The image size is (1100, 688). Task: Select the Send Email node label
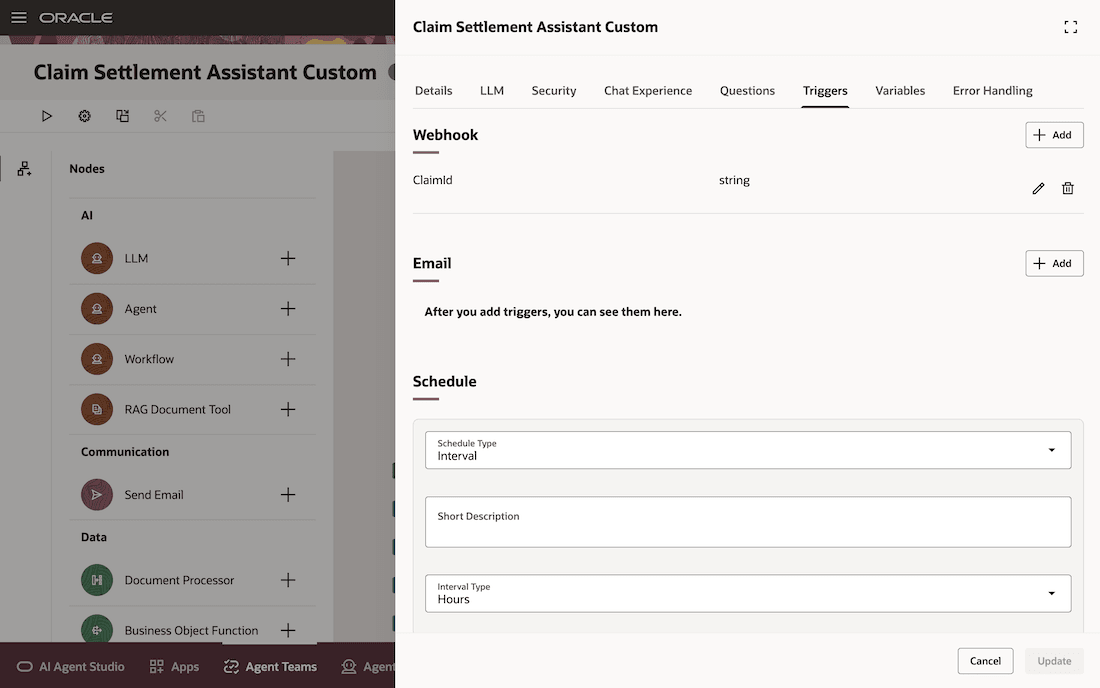(x=154, y=494)
